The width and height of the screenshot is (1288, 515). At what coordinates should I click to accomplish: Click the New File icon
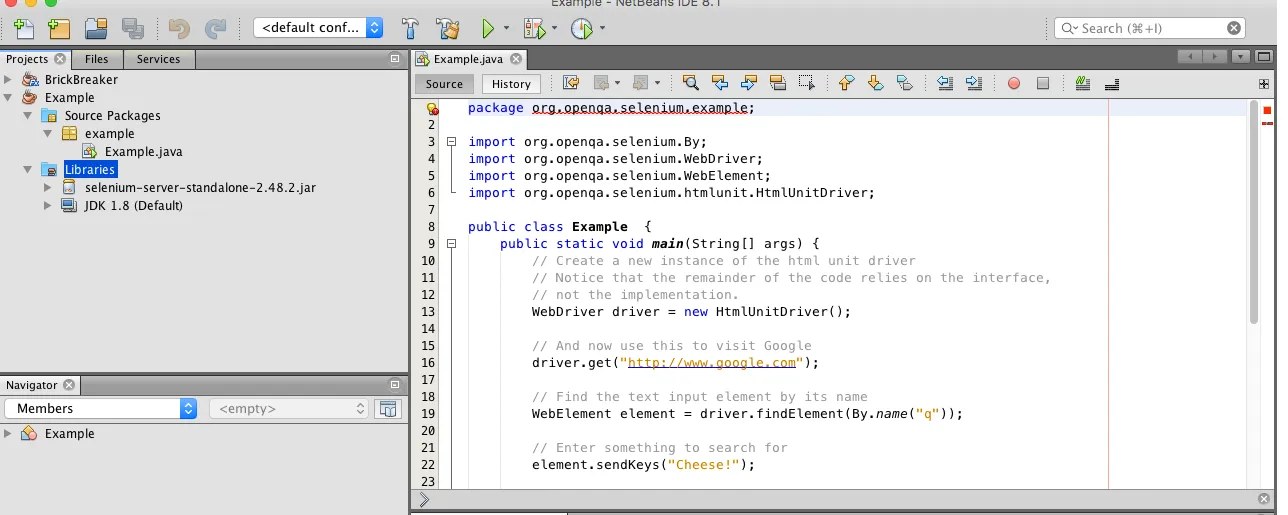click(24, 29)
